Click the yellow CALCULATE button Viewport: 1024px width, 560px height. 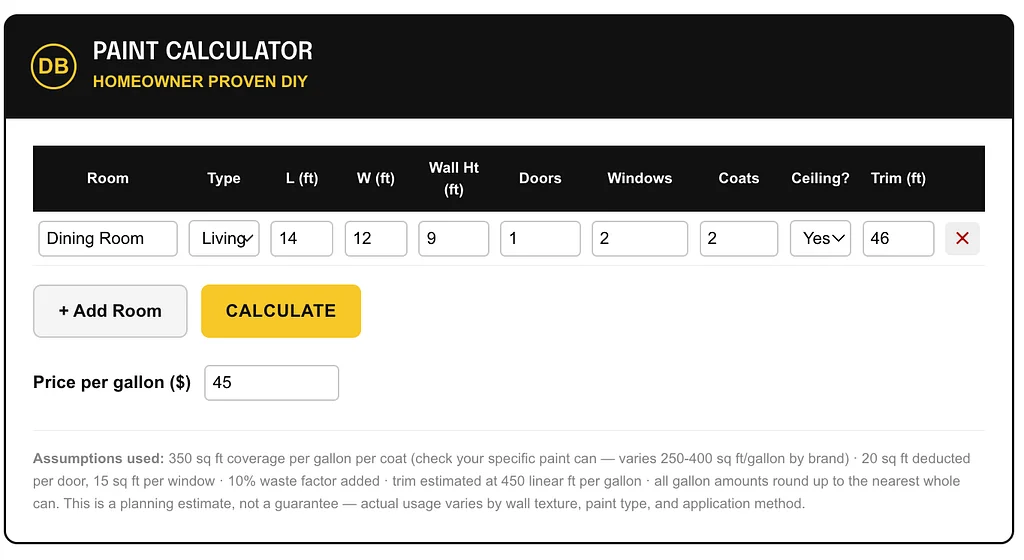pyautogui.click(x=281, y=311)
